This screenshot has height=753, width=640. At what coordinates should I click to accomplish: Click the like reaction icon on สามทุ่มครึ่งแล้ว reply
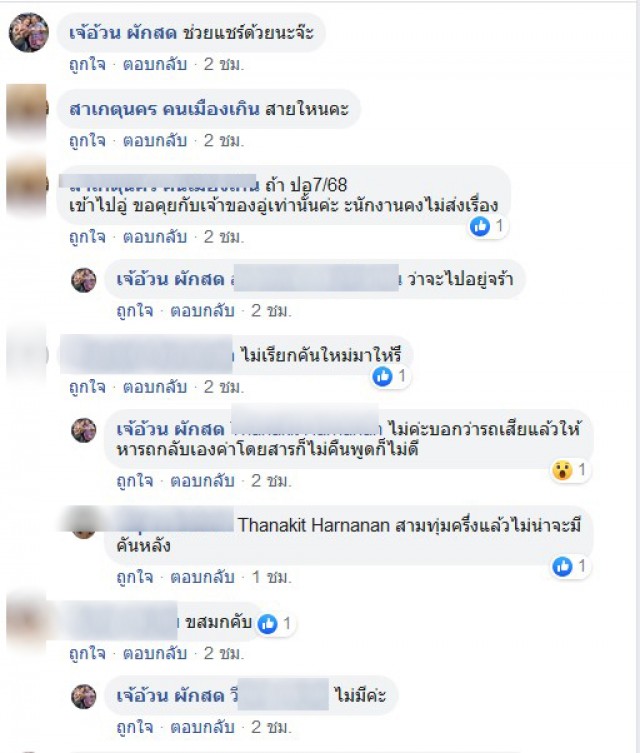pyautogui.click(x=562, y=567)
